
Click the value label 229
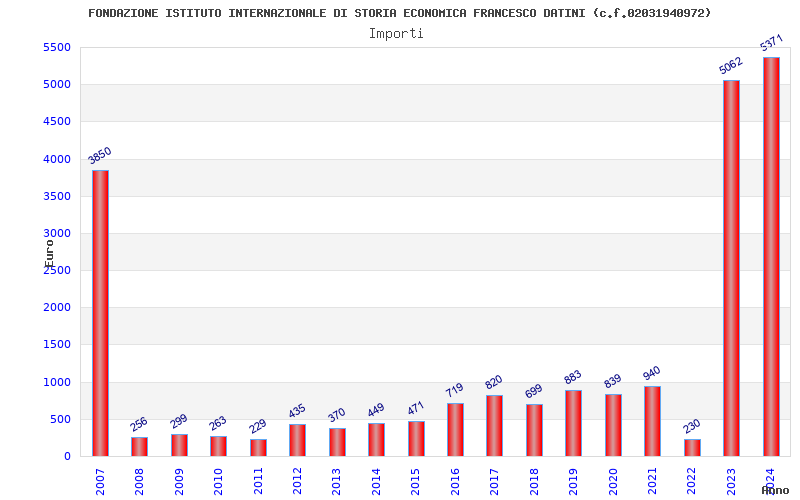point(258,426)
